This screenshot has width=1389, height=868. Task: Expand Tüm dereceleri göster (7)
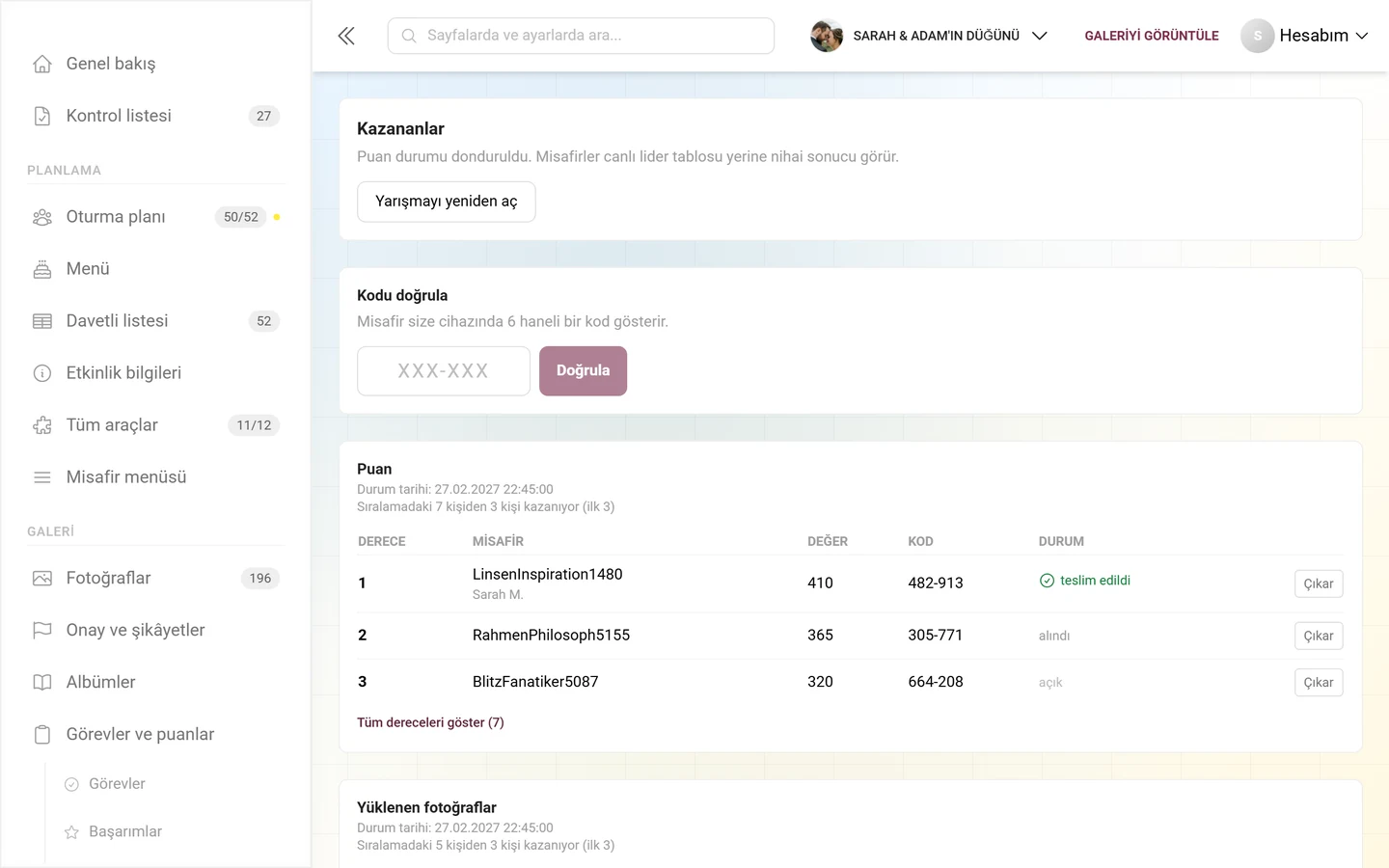430,722
